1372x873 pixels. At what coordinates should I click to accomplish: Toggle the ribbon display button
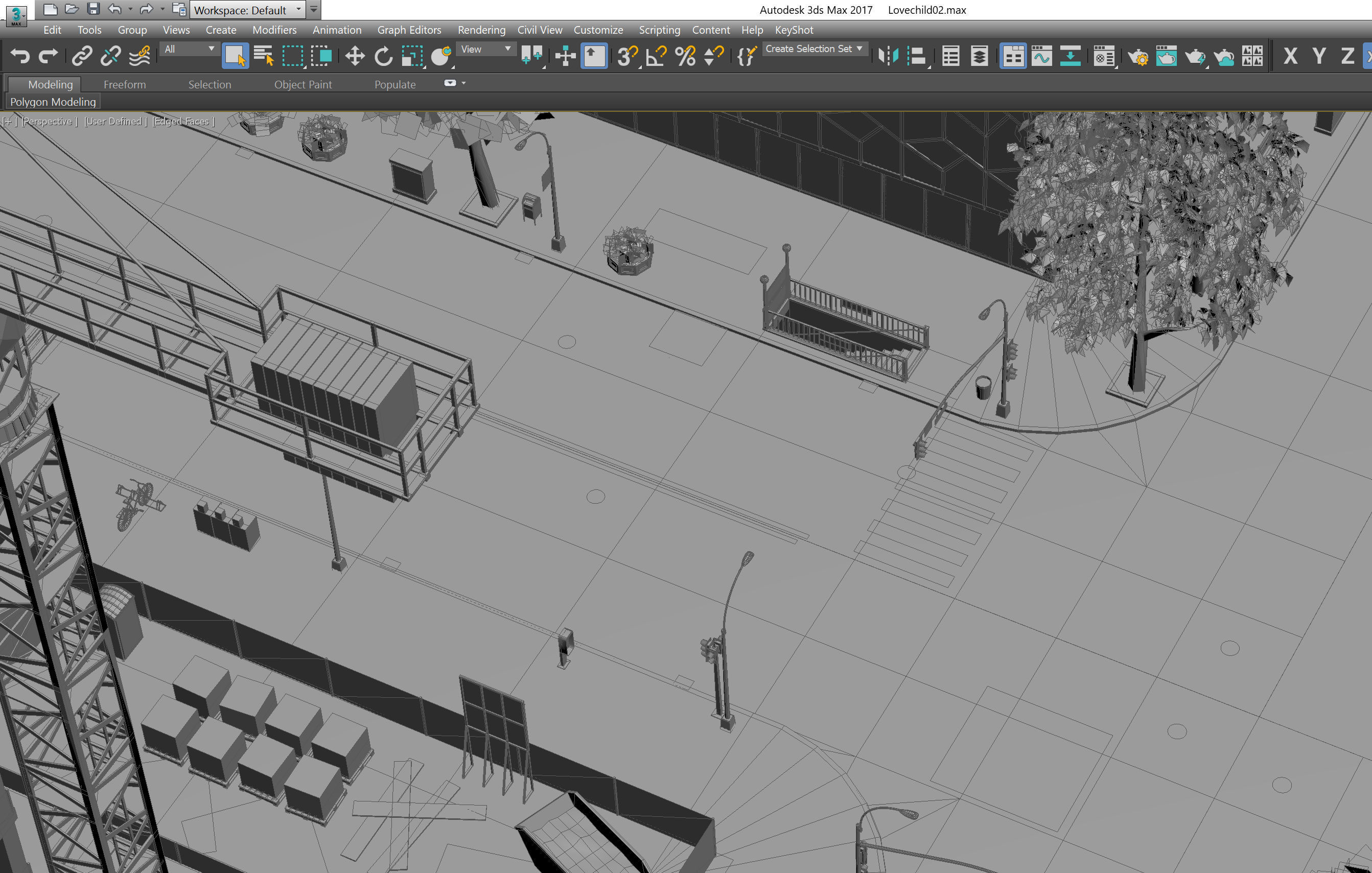1013,56
